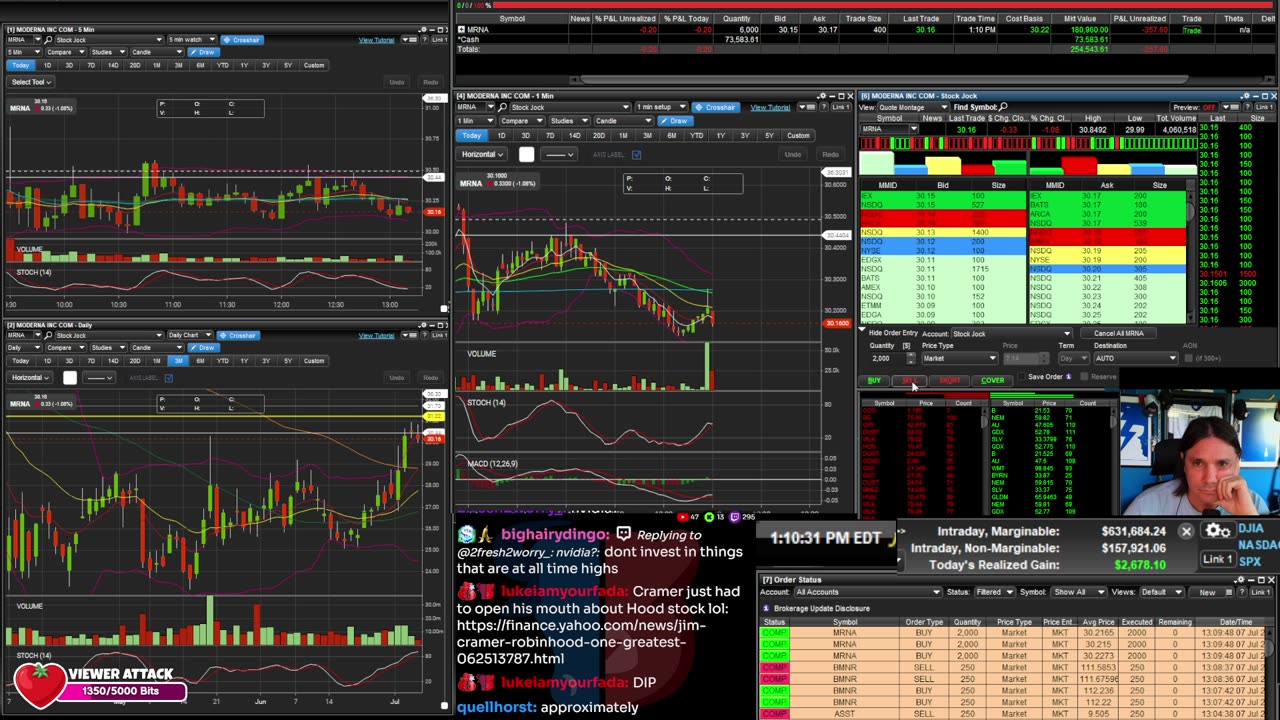1280x720 pixels.
Task: Pick white line color swatch in 1 Min chart
Action: 526,155
